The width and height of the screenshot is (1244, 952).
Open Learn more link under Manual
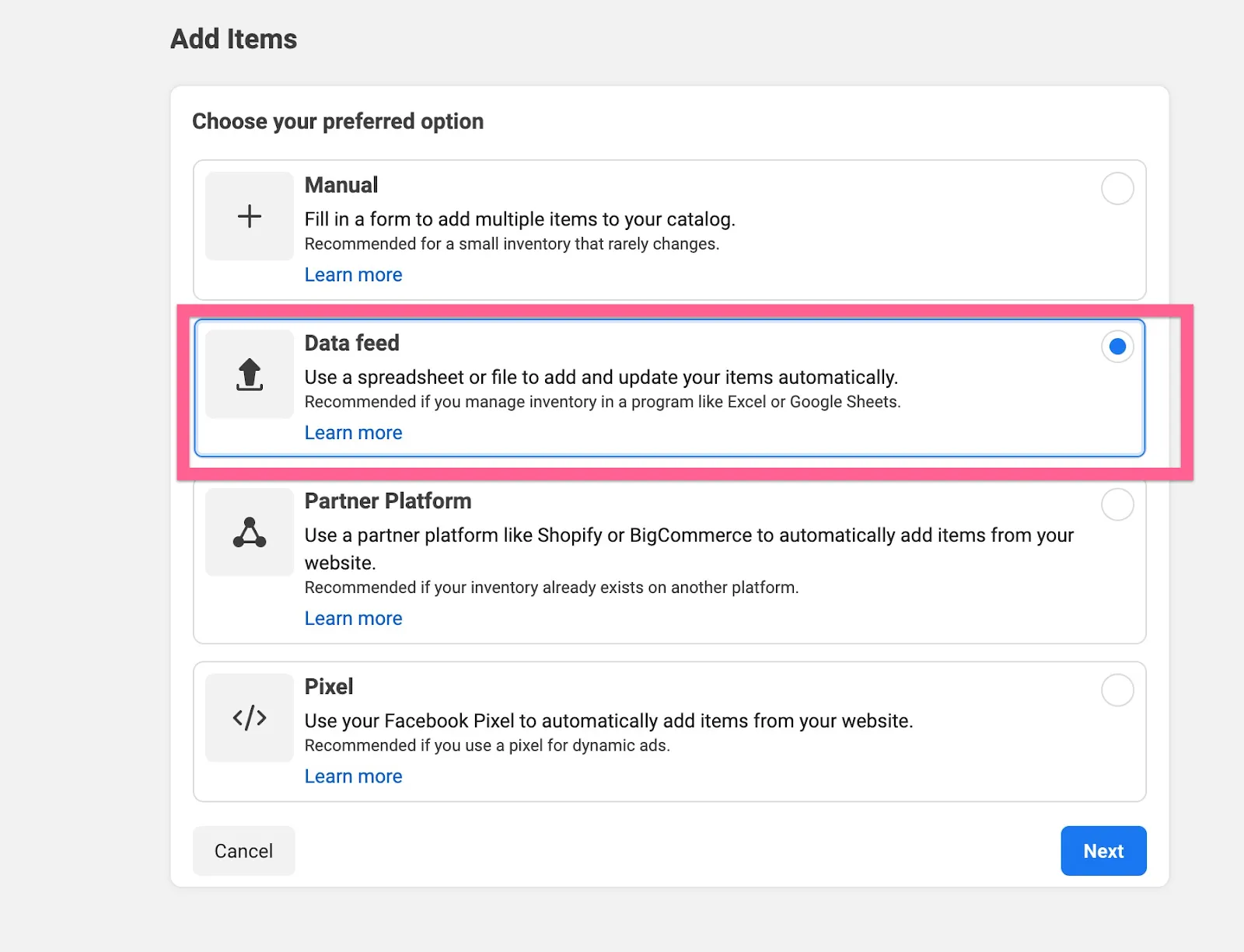[x=353, y=275]
